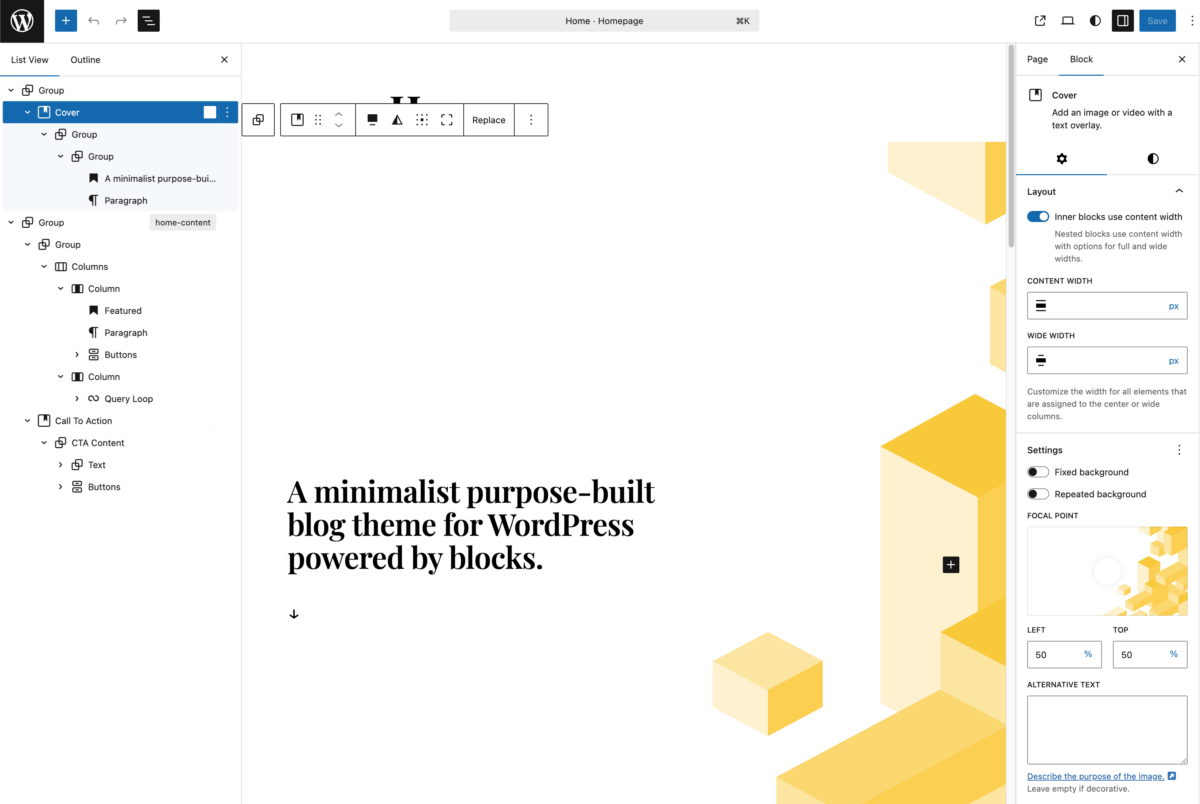Switch to the Page tab in sidebar
This screenshot has height=804, width=1200.
(x=1037, y=59)
